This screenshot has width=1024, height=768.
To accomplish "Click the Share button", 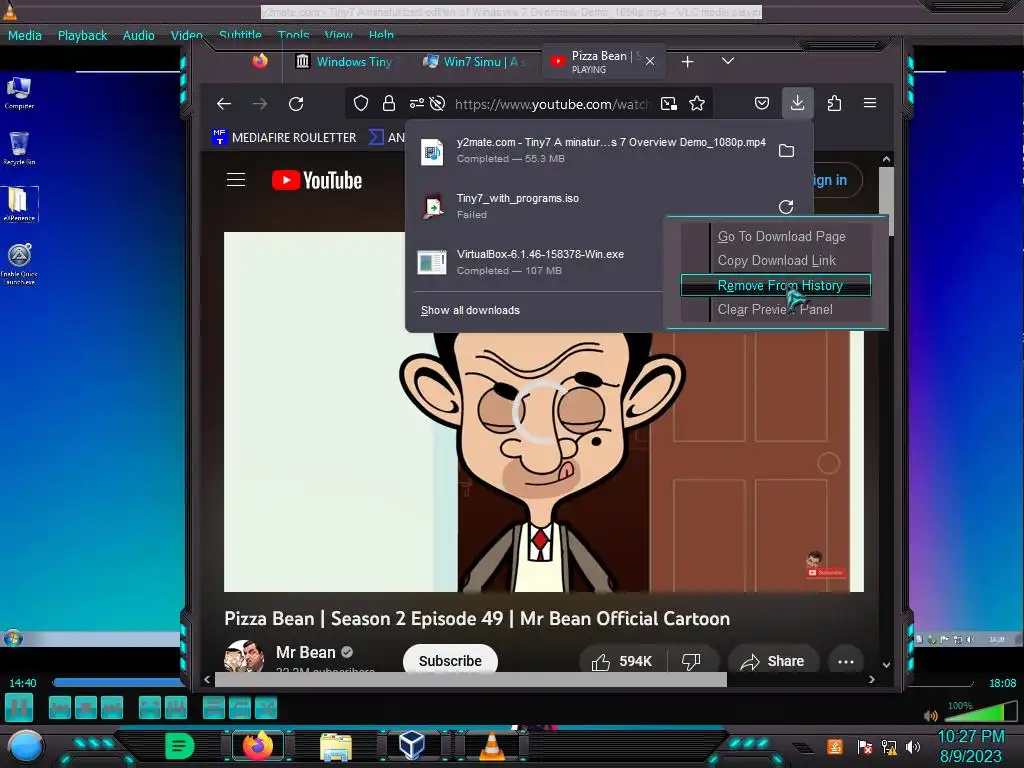I will point(773,660).
